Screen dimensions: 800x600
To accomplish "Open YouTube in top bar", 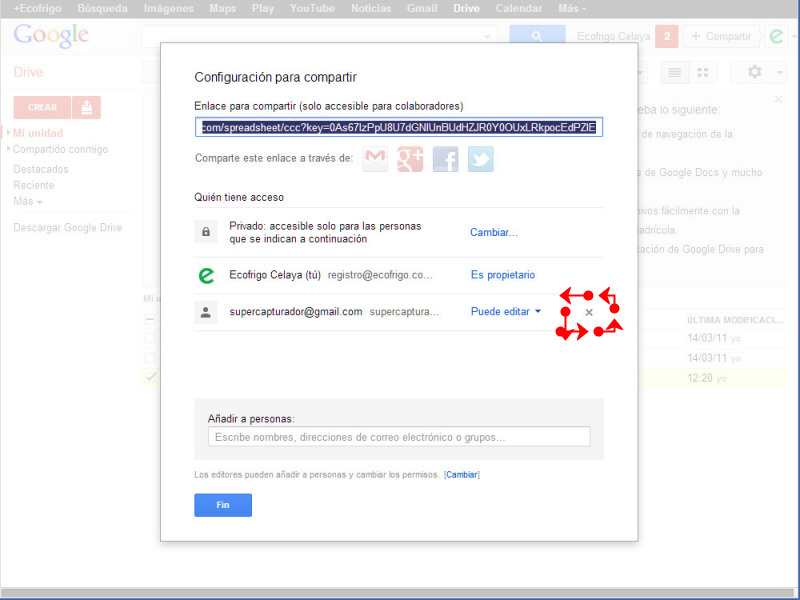I will pos(312,9).
